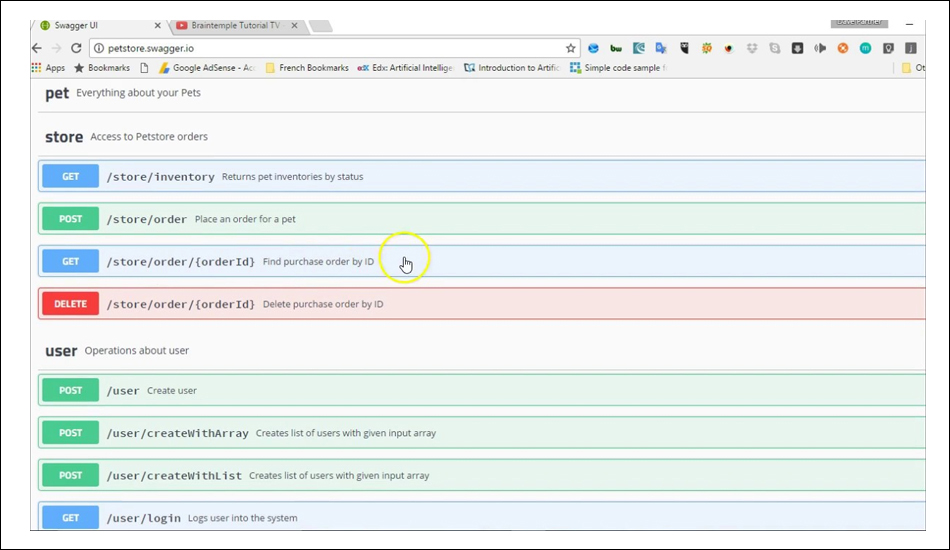The height and width of the screenshot is (550, 950).
Task: Open the Google AdSense bookmark
Action: (207, 68)
